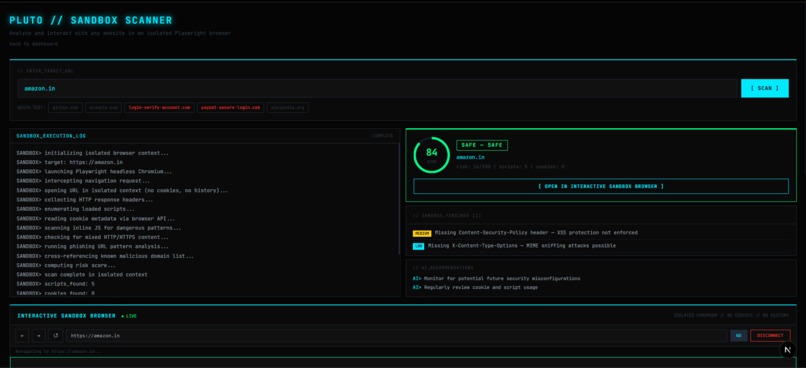Click log line 'reading cookie metadata via browser API'

[x=95, y=218]
